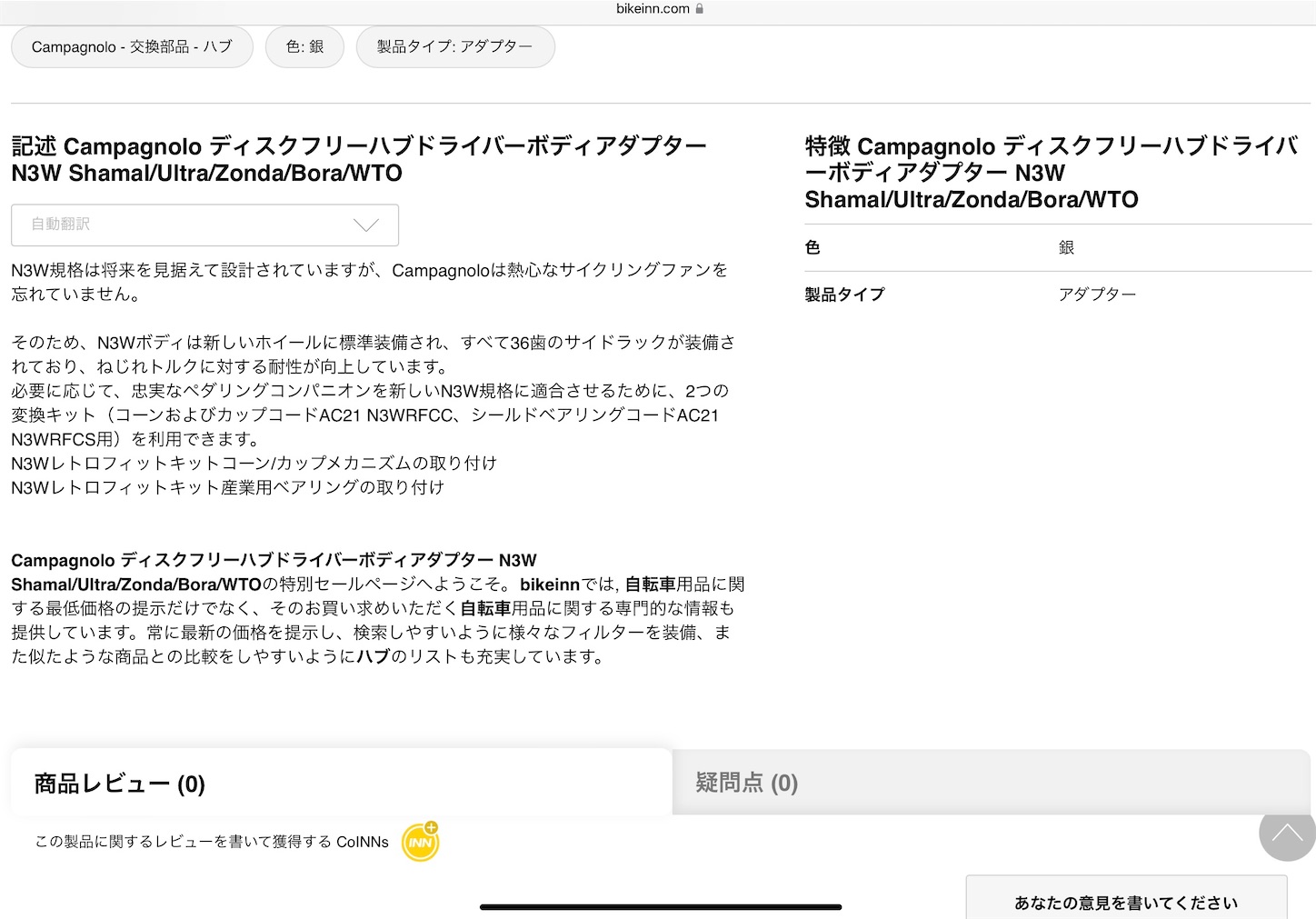1316x919 pixels.
Task: Click the Campagnolo - 交換部品 - ハブ tag
Action: pyautogui.click(x=132, y=46)
